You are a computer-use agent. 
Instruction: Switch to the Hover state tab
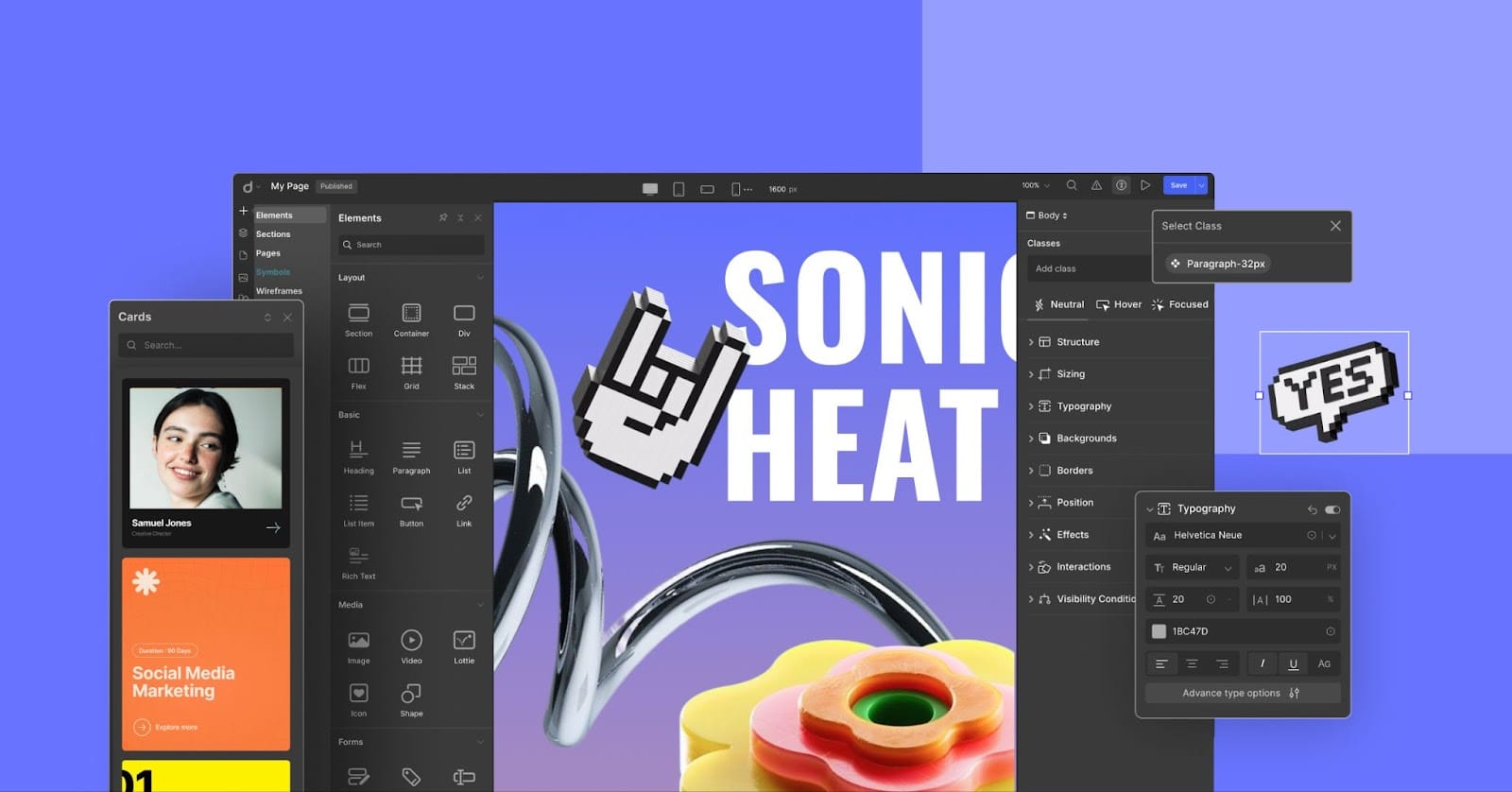pyautogui.click(x=1119, y=304)
